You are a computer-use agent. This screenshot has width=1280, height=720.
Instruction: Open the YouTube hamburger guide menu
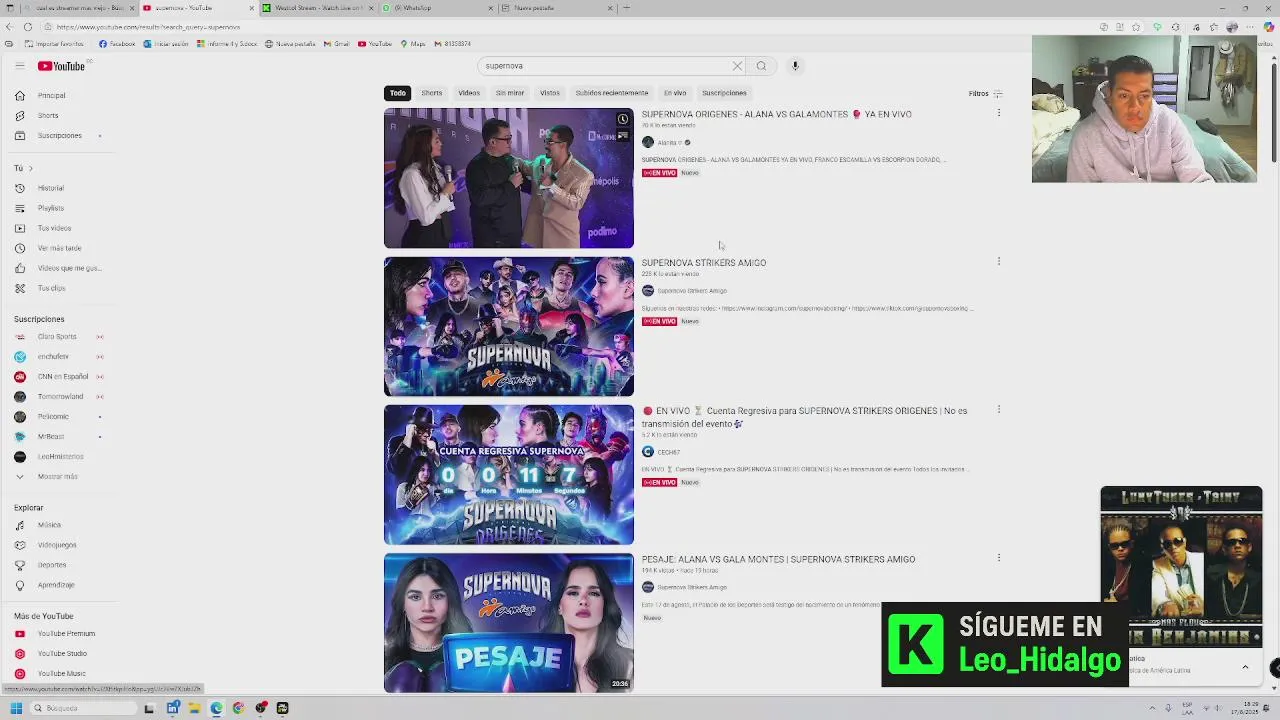[x=19, y=66]
